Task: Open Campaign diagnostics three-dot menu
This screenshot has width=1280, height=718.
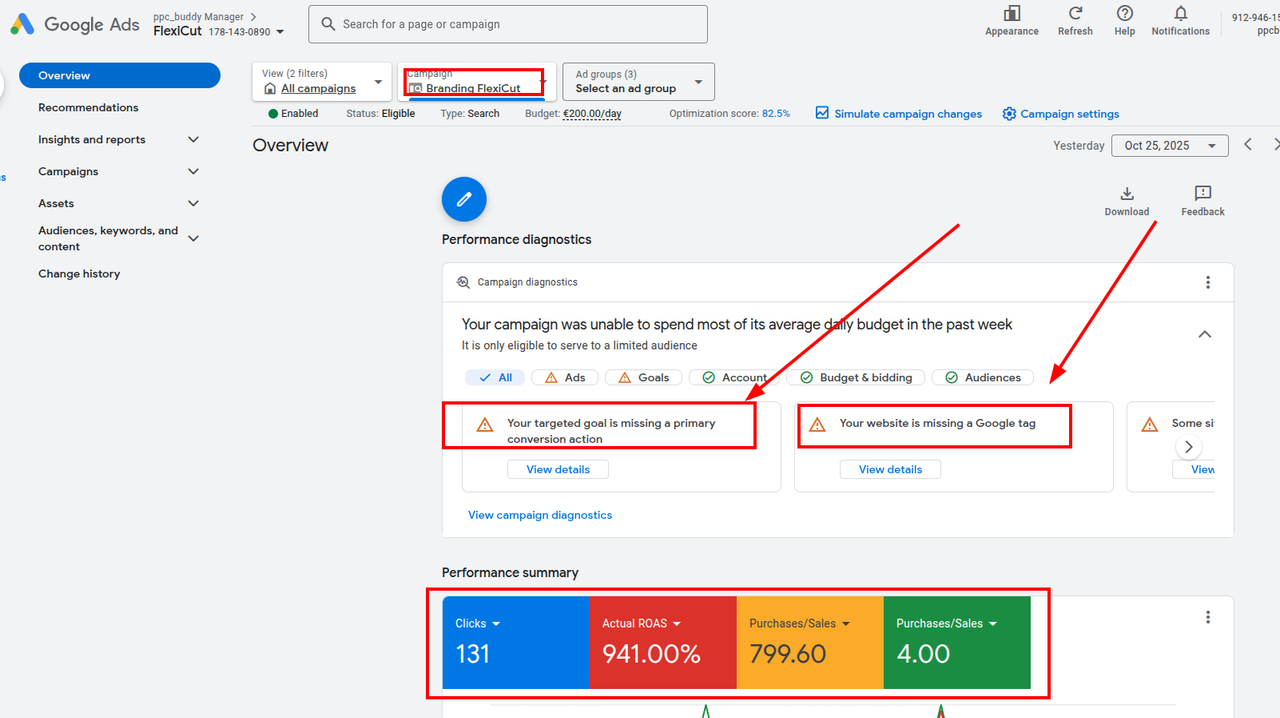Action: pos(1208,282)
